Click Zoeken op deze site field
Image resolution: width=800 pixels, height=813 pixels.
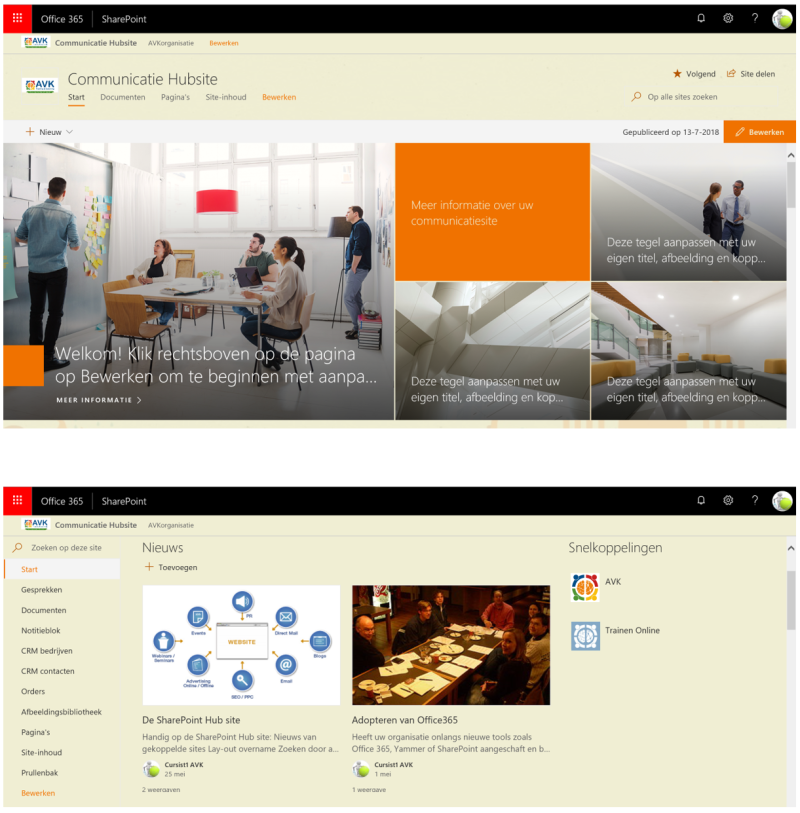66,547
